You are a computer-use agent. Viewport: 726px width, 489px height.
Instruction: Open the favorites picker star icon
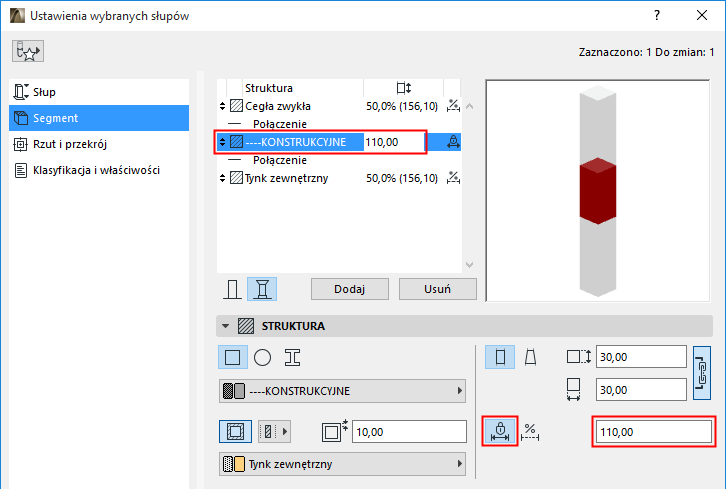28,51
